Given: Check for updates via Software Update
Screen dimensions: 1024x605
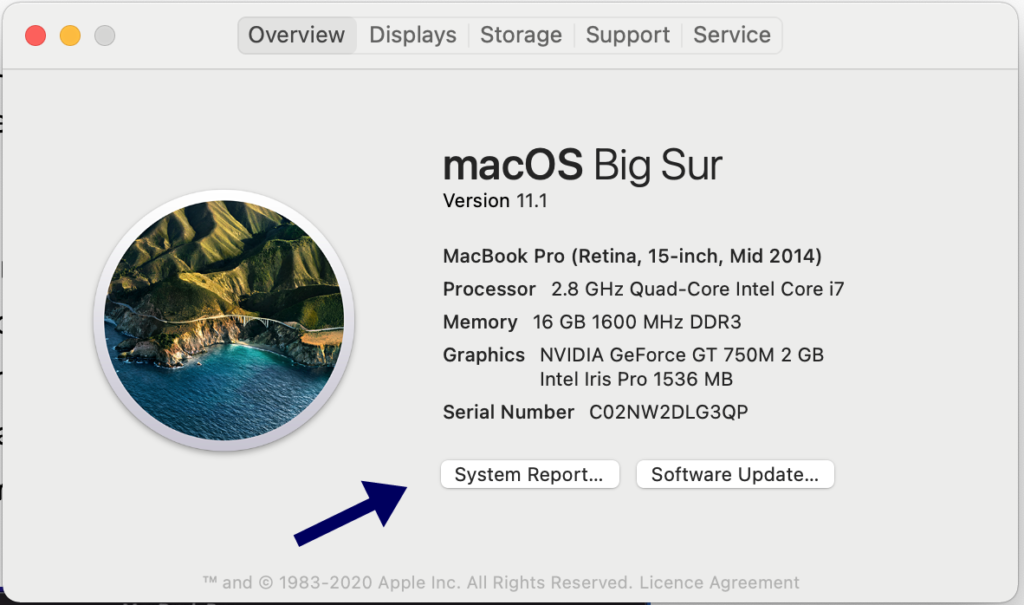Looking at the screenshot, I should pos(734,474).
